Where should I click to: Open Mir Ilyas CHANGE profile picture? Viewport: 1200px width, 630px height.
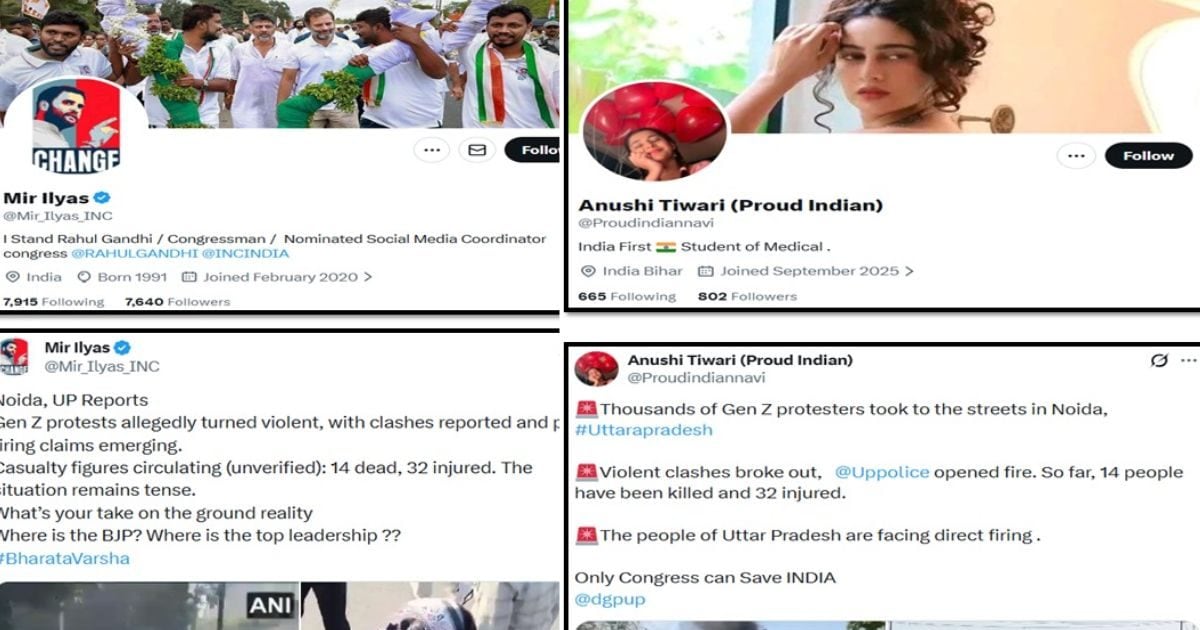(76, 128)
